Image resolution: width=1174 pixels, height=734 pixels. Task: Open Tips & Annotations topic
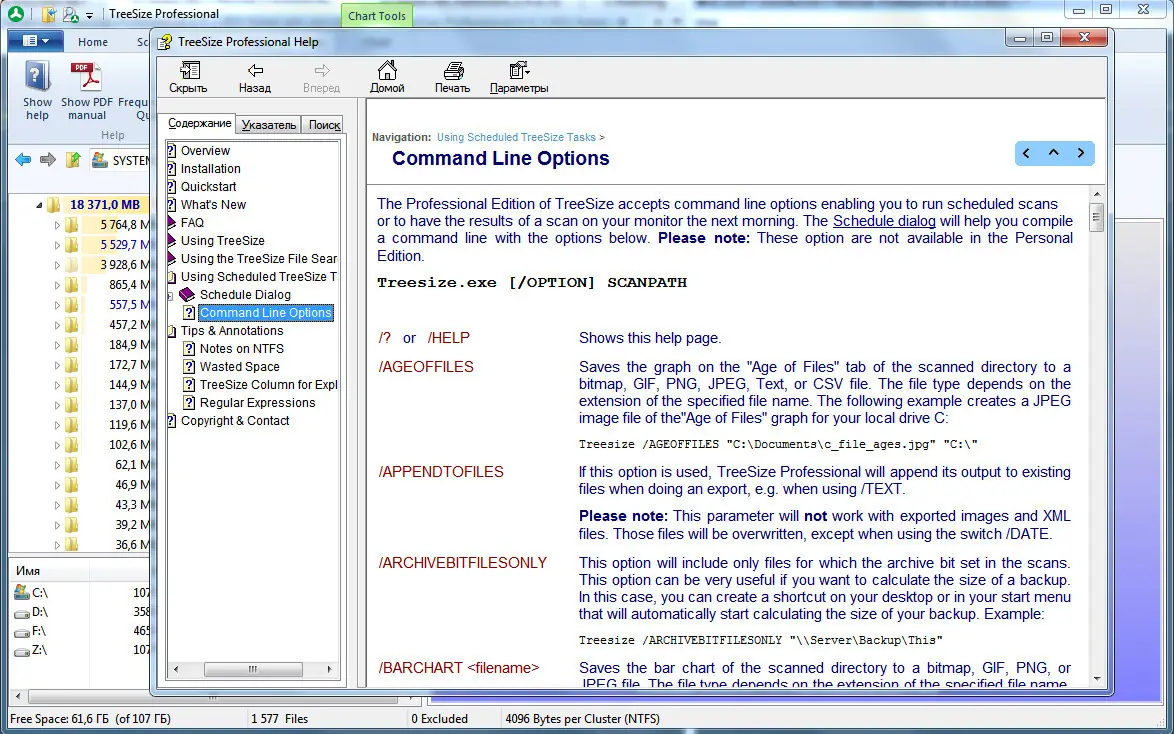(232, 330)
